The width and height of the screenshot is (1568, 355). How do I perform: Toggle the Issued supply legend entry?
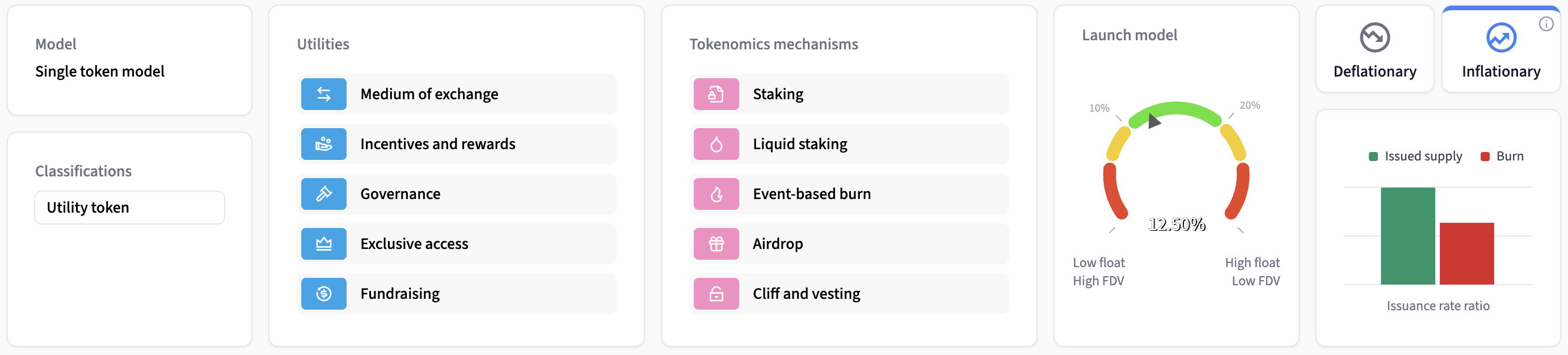1414,156
